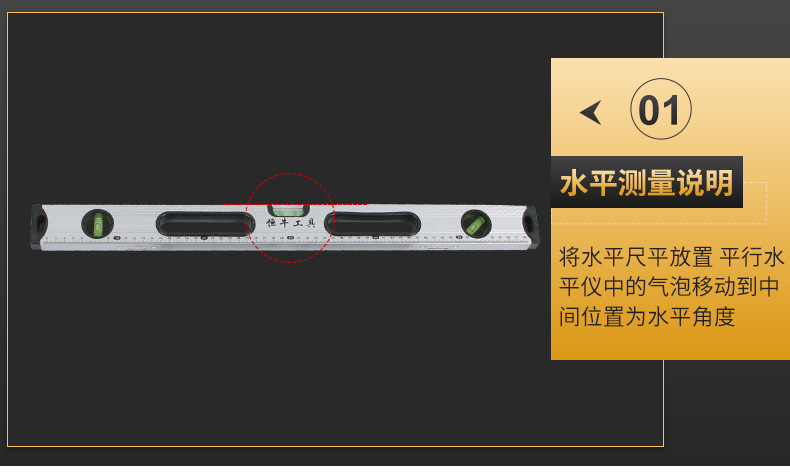This screenshot has width=790, height=474.
Task: Click the ruler scale under the logo
Action: point(290,238)
